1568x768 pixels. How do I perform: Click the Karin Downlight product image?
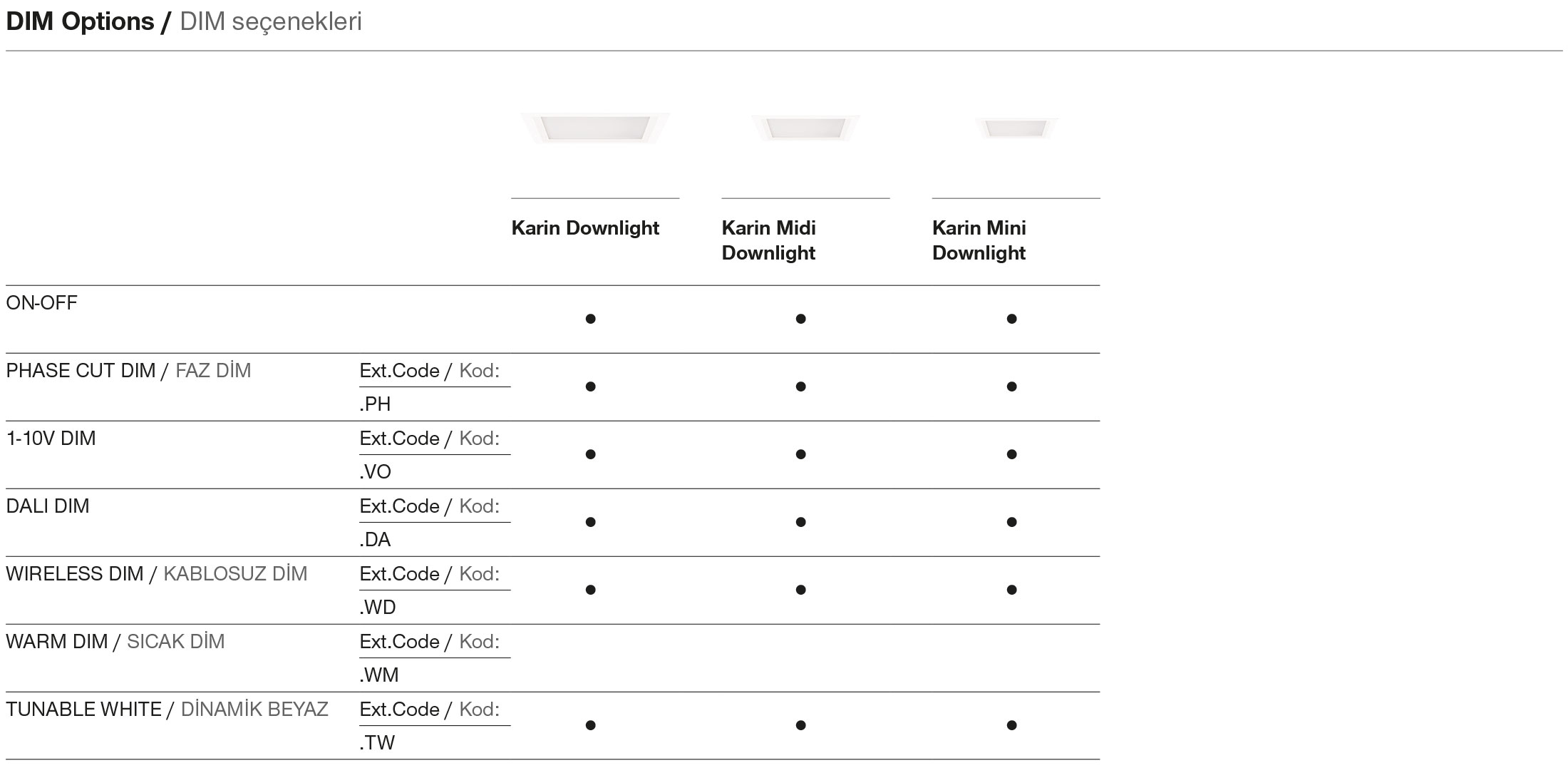coord(594,128)
